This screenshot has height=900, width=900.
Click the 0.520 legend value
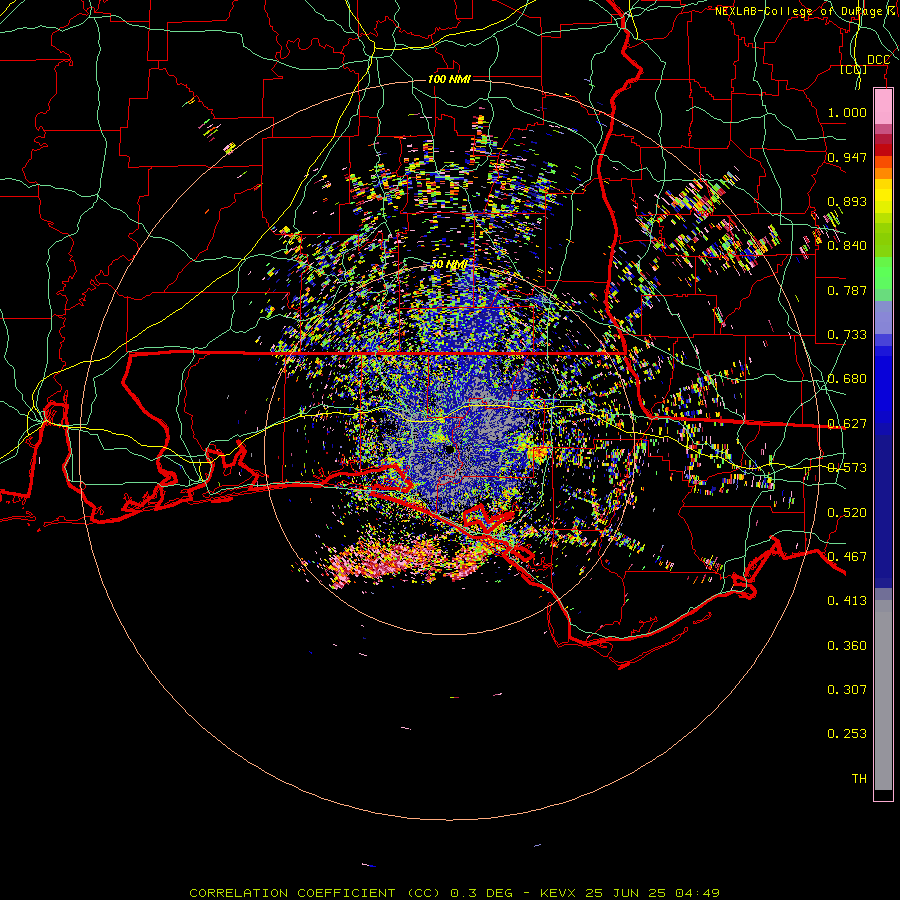(x=847, y=513)
